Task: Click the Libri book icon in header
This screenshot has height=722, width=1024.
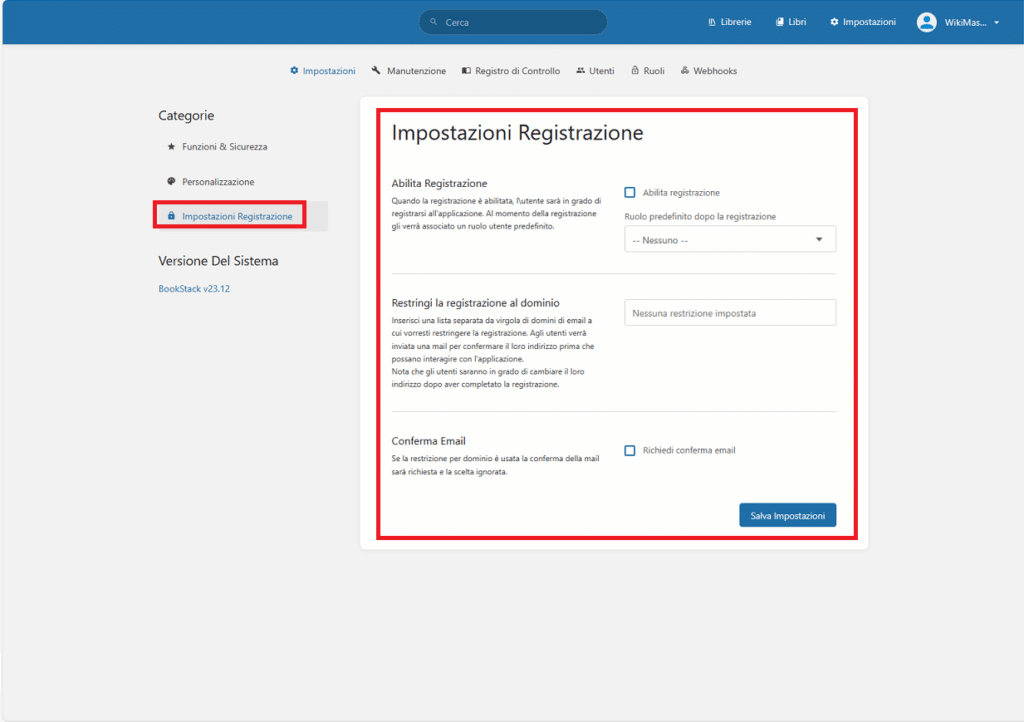Action: pos(779,22)
